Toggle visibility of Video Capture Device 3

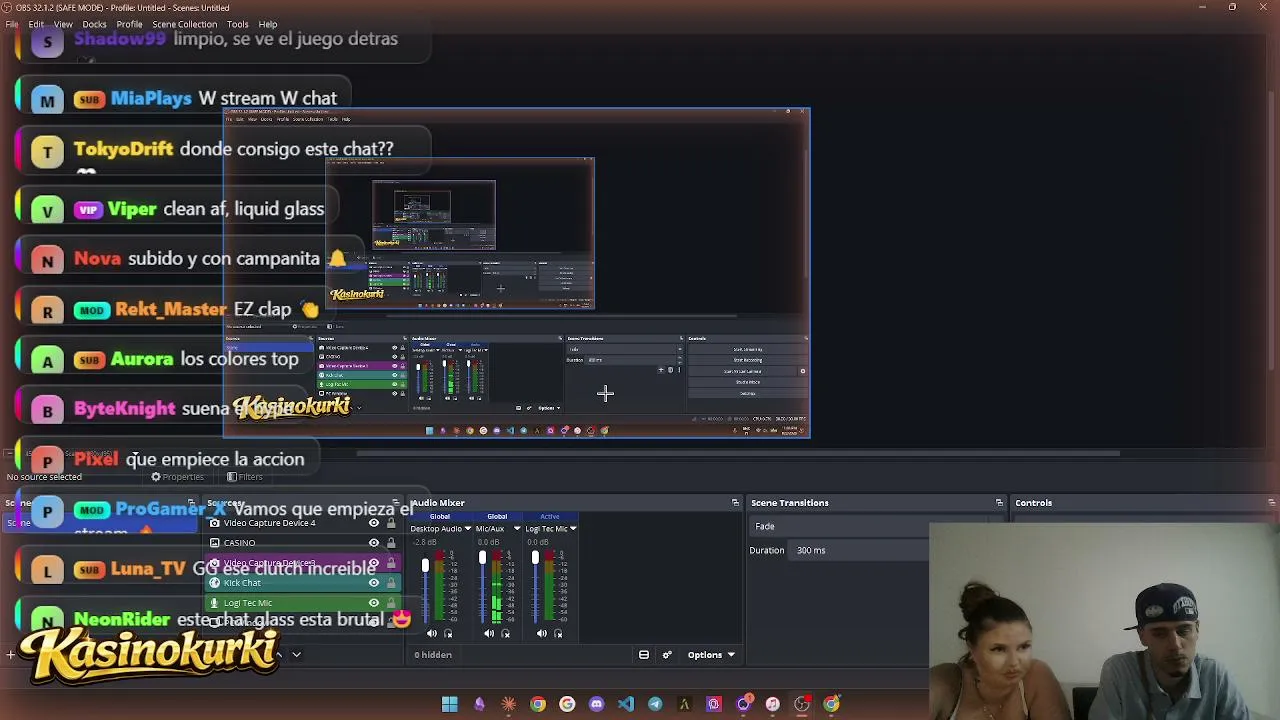point(374,563)
